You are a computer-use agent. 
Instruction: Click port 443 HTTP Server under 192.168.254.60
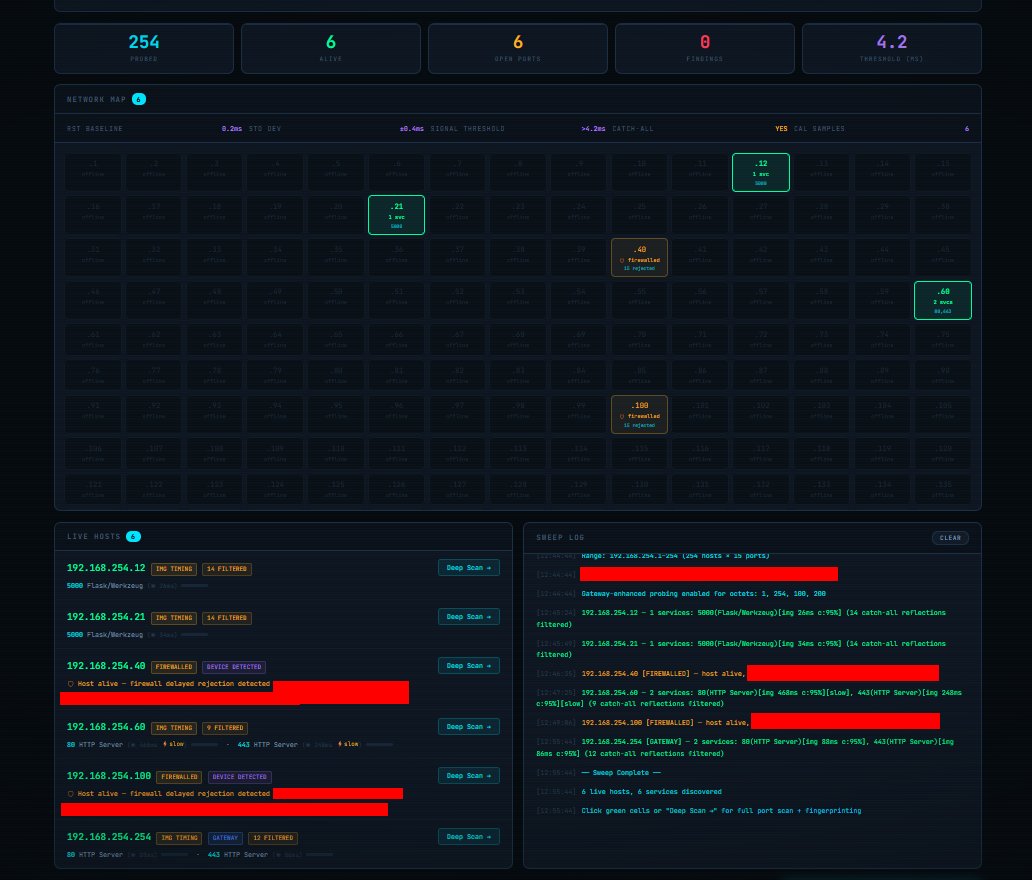pyautogui.click(x=267, y=745)
